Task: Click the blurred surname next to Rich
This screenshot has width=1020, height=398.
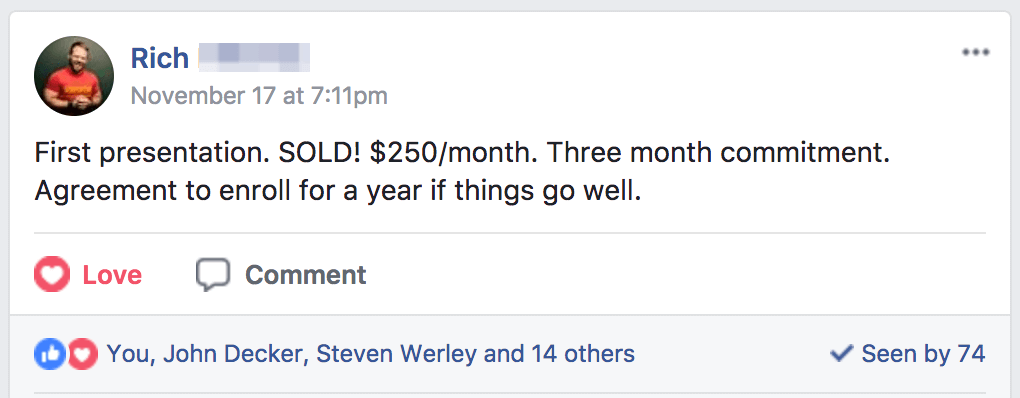Action: 254,58
